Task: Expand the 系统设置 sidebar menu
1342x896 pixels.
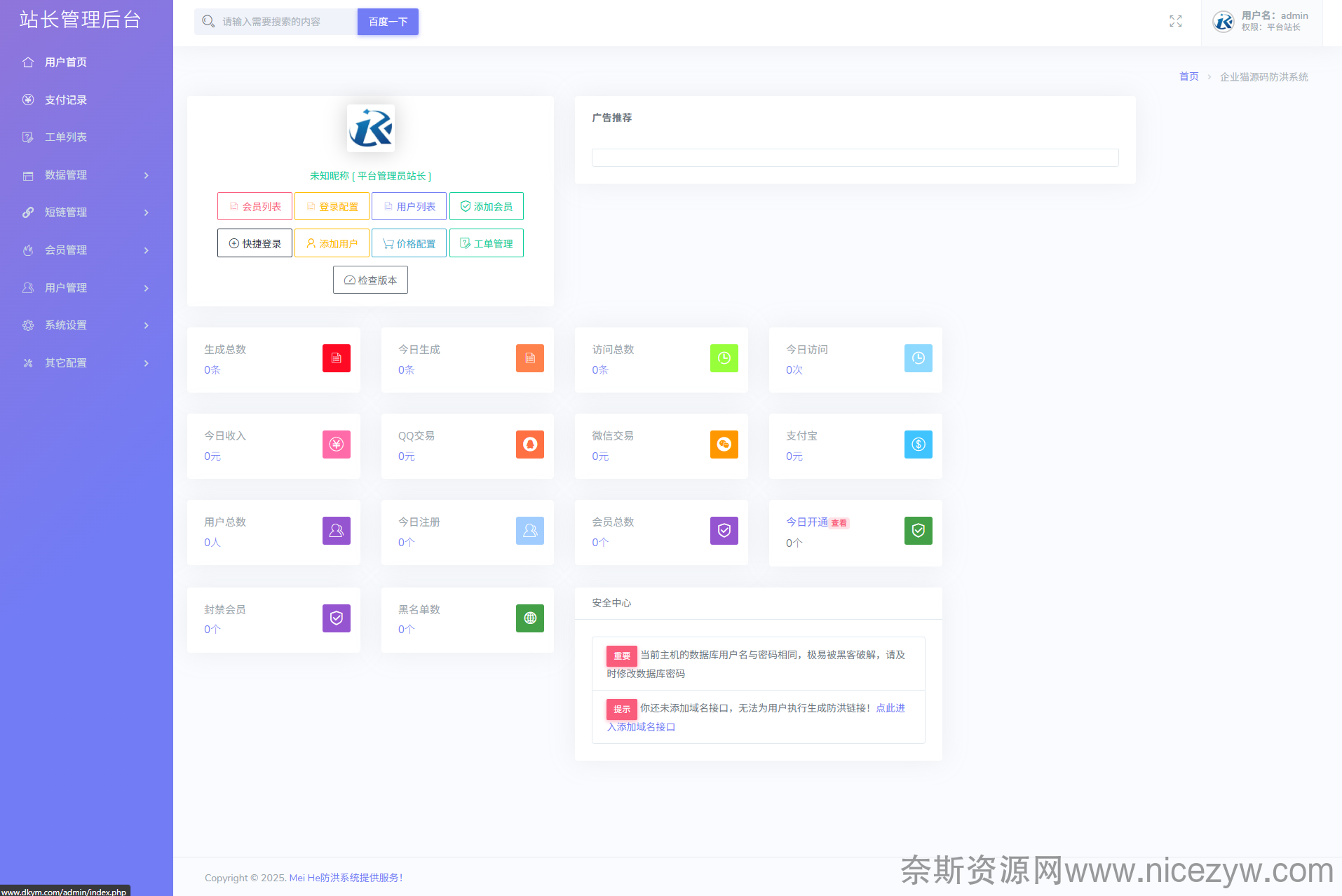Action: [86, 325]
